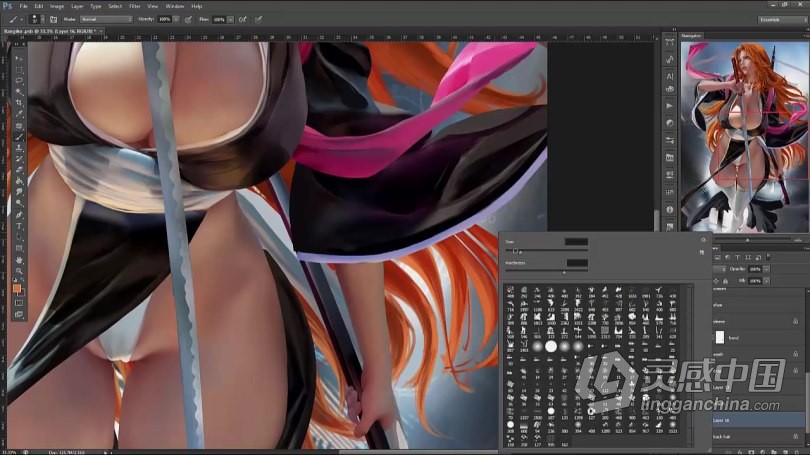Image resolution: width=810 pixels, height=455 pixels.
Task: Select the Lasso tool
Action: 19,81
